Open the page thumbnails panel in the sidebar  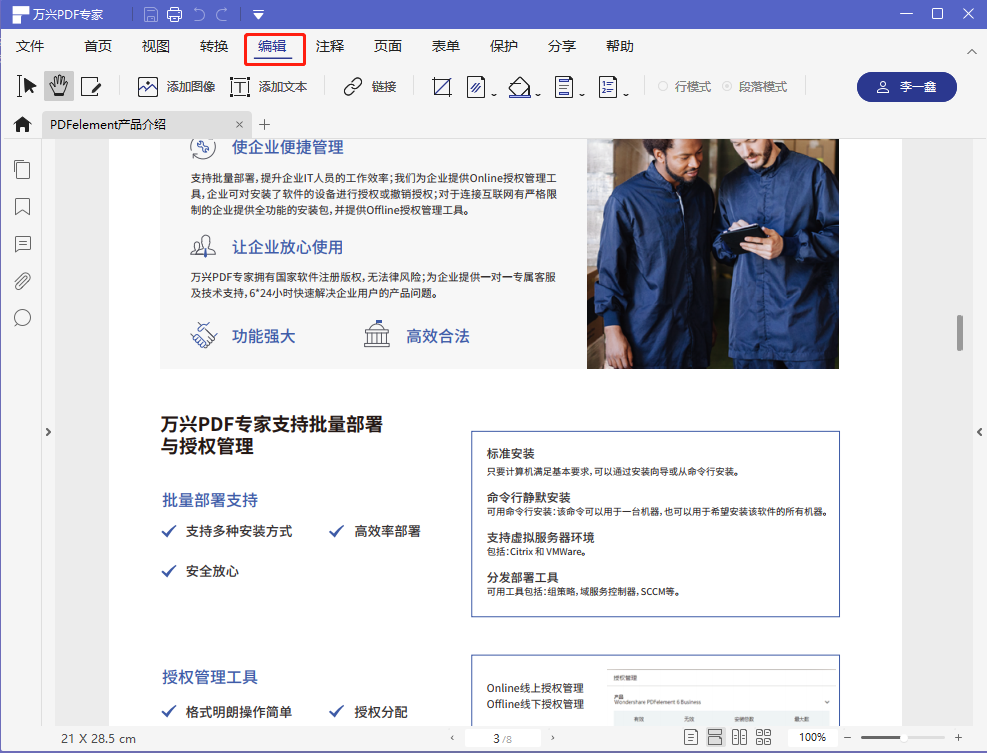point(22,169)
